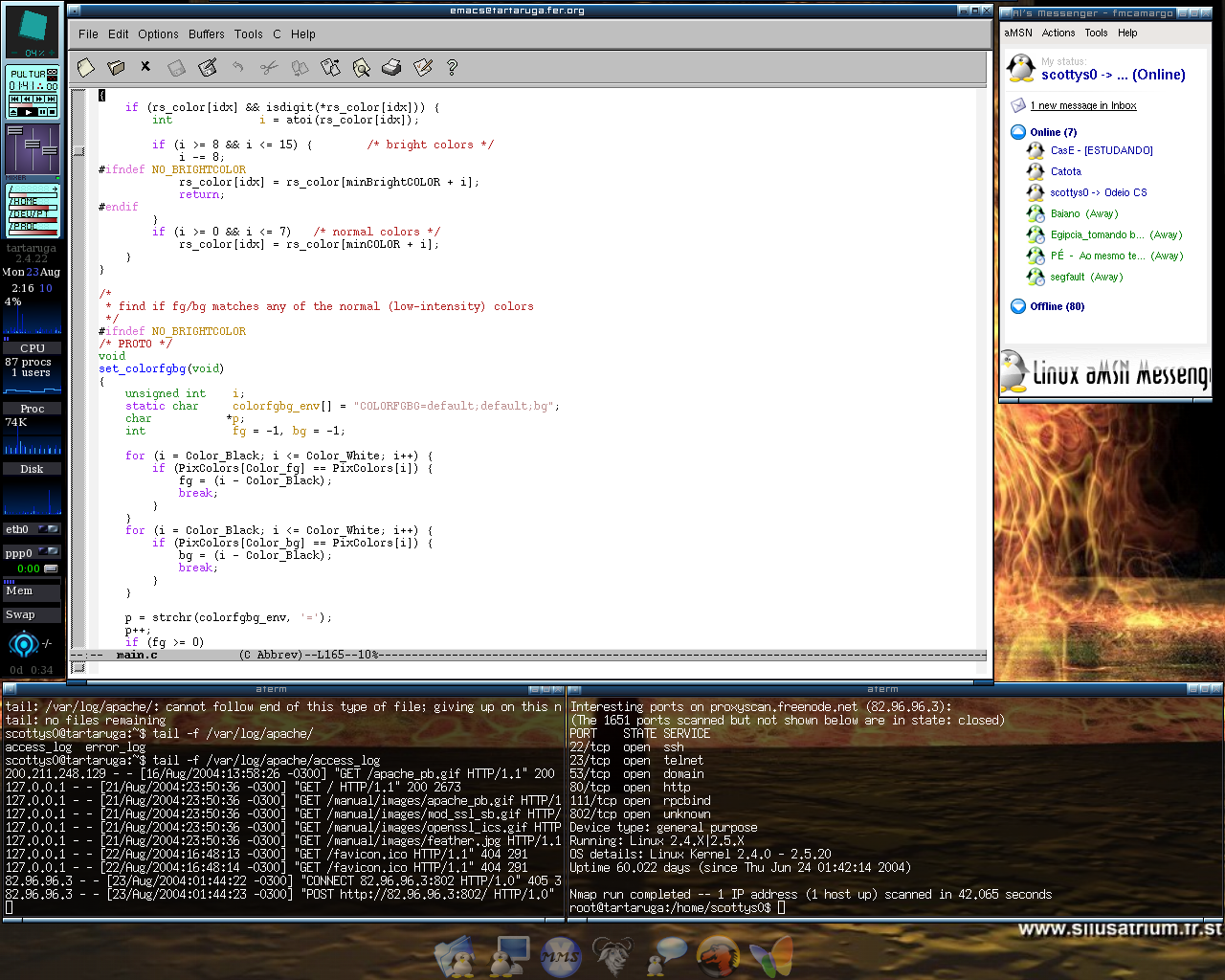Open the scottys0 (Online) status dropdown
The image size is (1225, 980).
click(x=1112, y=75)
